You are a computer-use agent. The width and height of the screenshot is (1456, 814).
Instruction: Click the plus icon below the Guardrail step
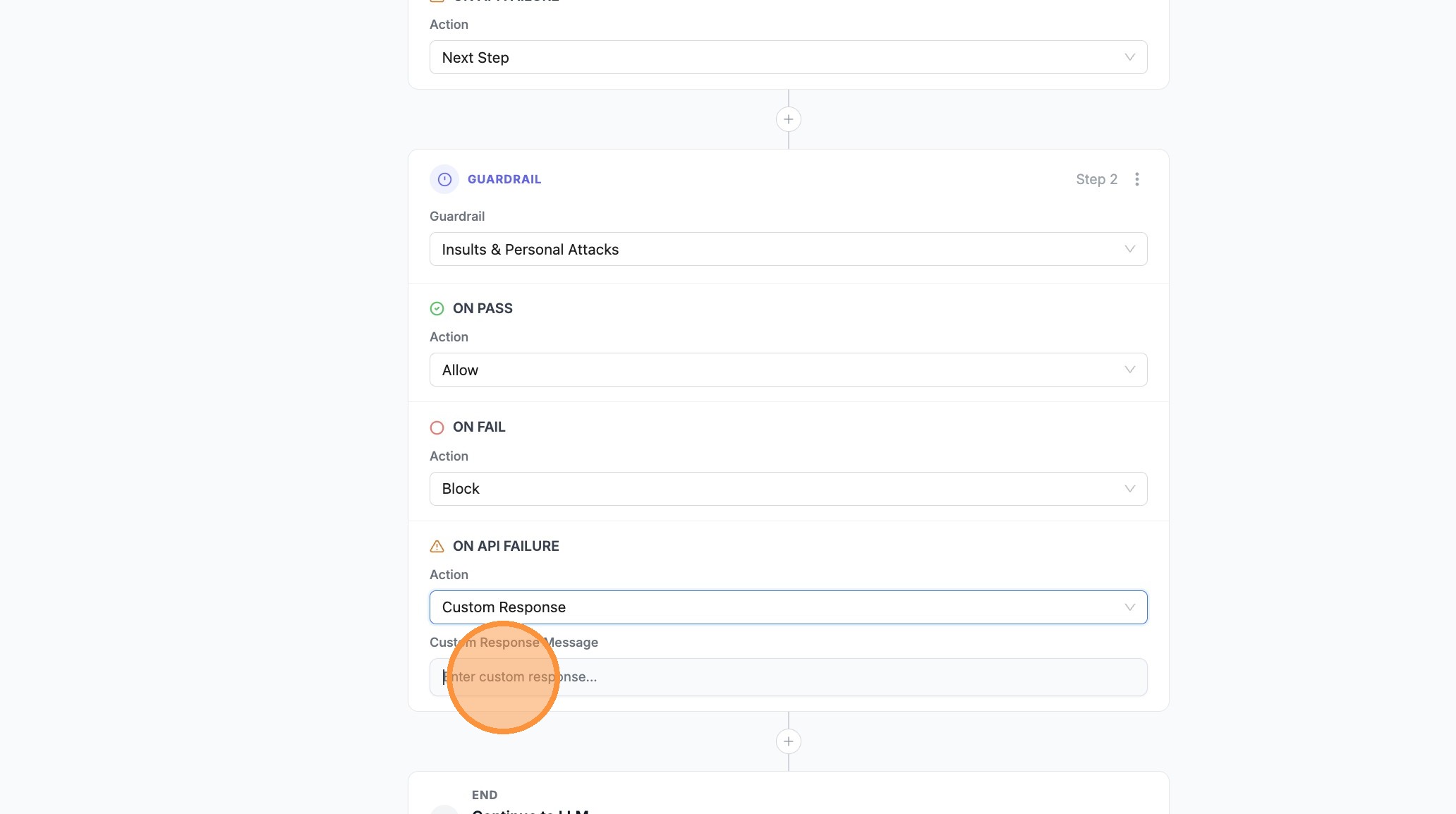coord(788,741)
